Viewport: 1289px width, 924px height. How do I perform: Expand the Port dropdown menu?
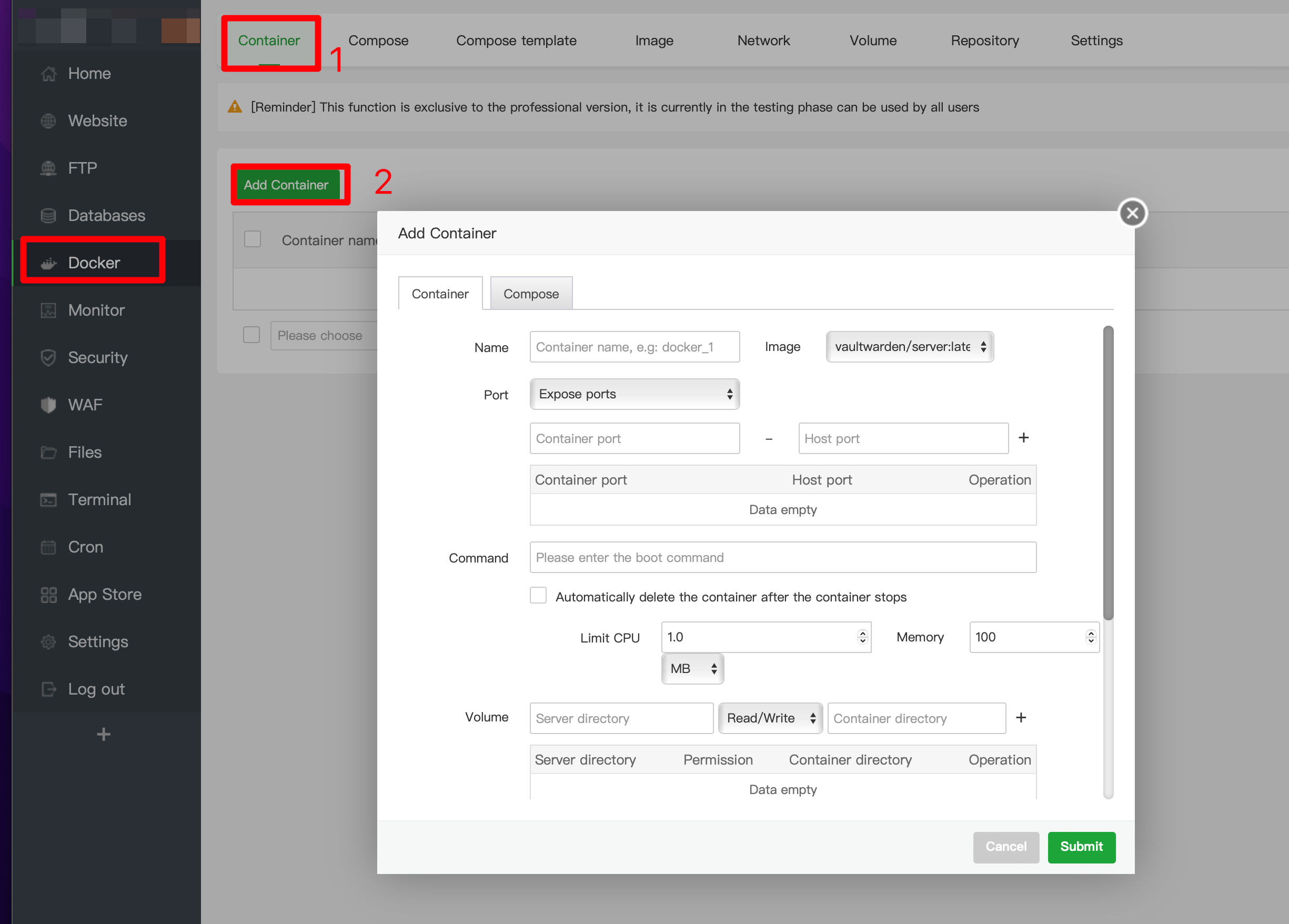(x=634, y=393)
